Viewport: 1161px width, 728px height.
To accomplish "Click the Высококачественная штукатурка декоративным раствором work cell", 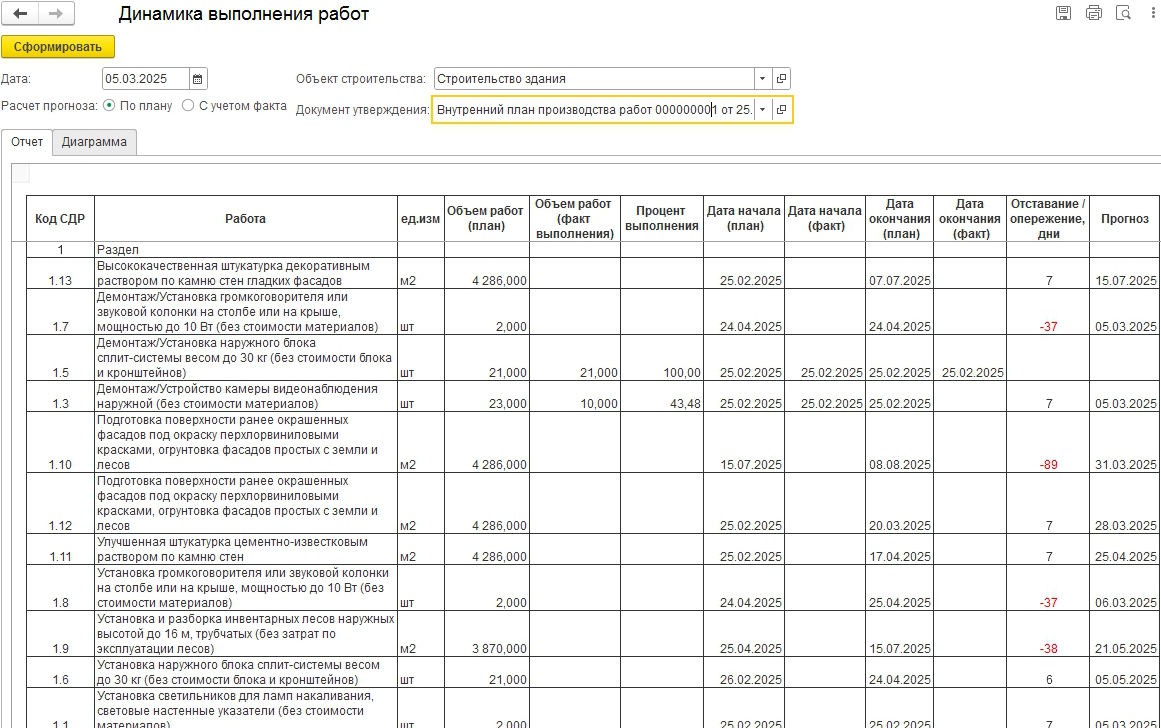I will click(246, 273).
